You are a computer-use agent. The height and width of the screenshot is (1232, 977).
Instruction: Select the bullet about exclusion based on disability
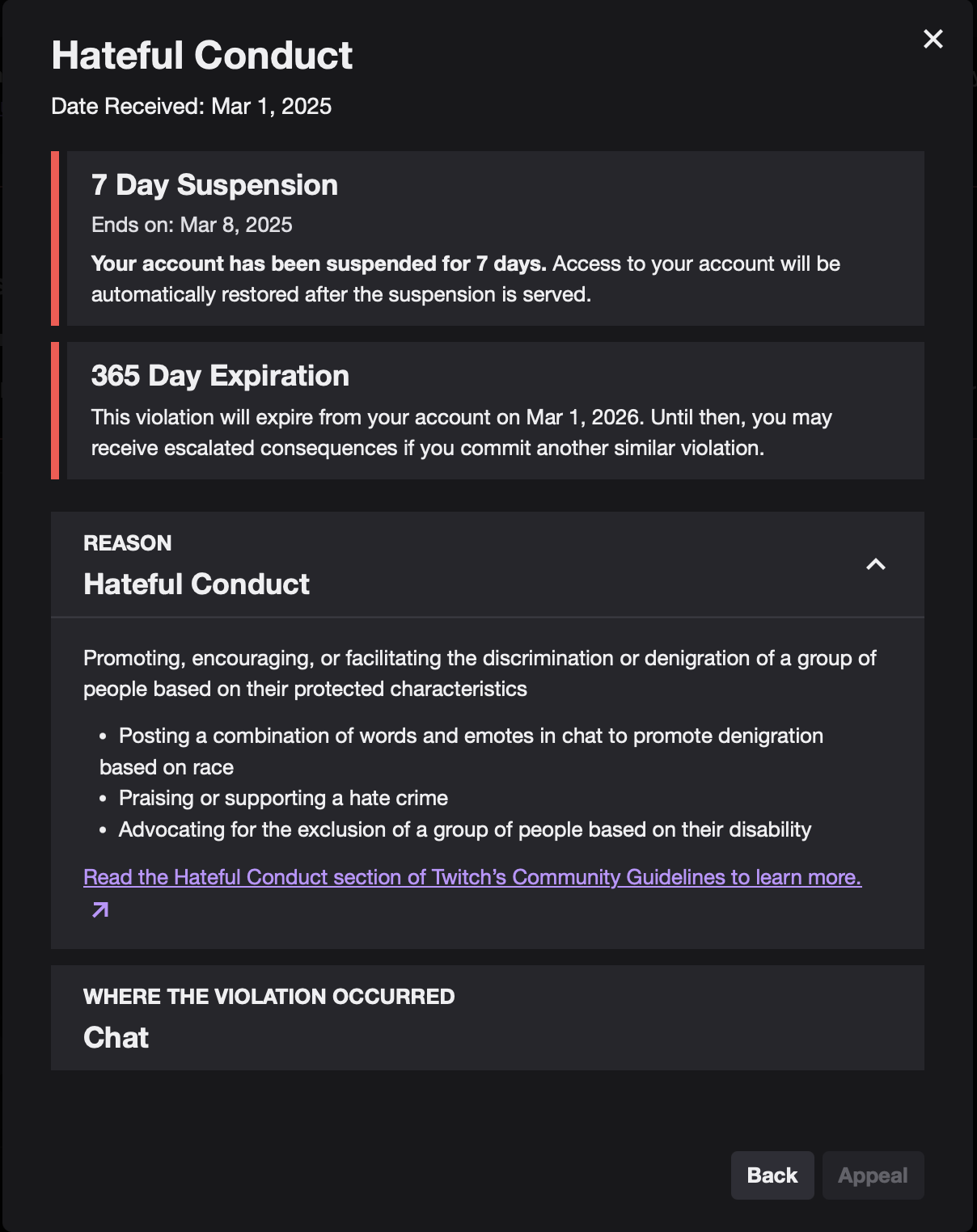(x=465, y=830)
